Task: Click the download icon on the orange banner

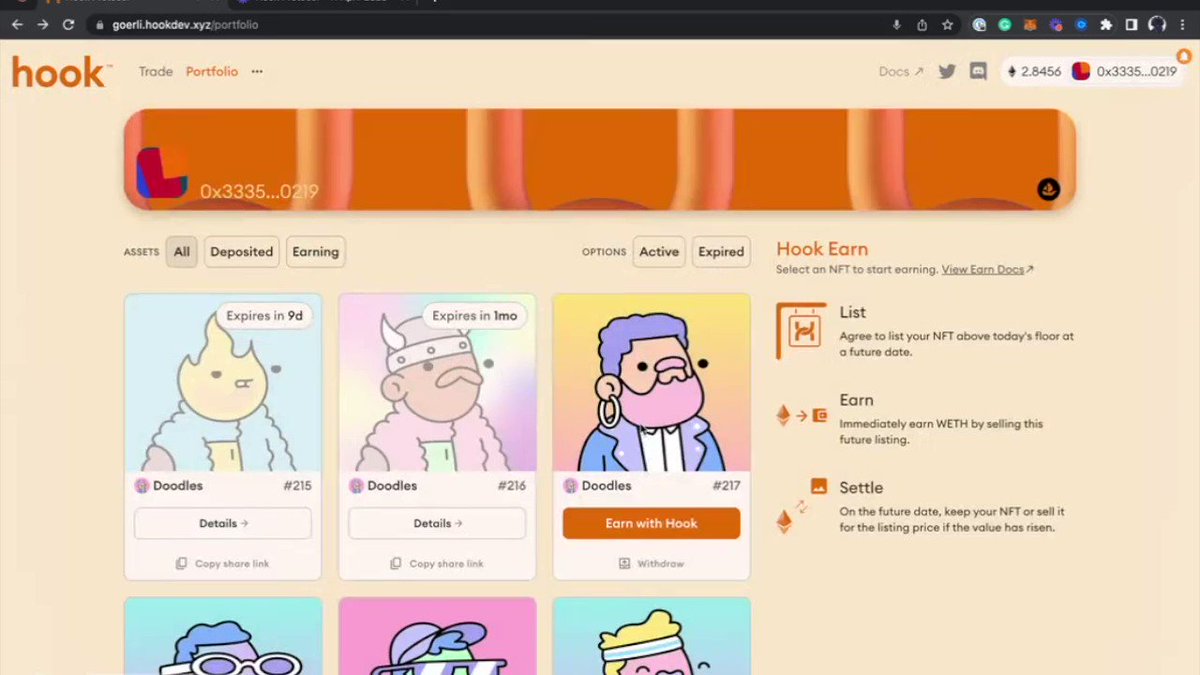Action: [x=1048, y=189]
